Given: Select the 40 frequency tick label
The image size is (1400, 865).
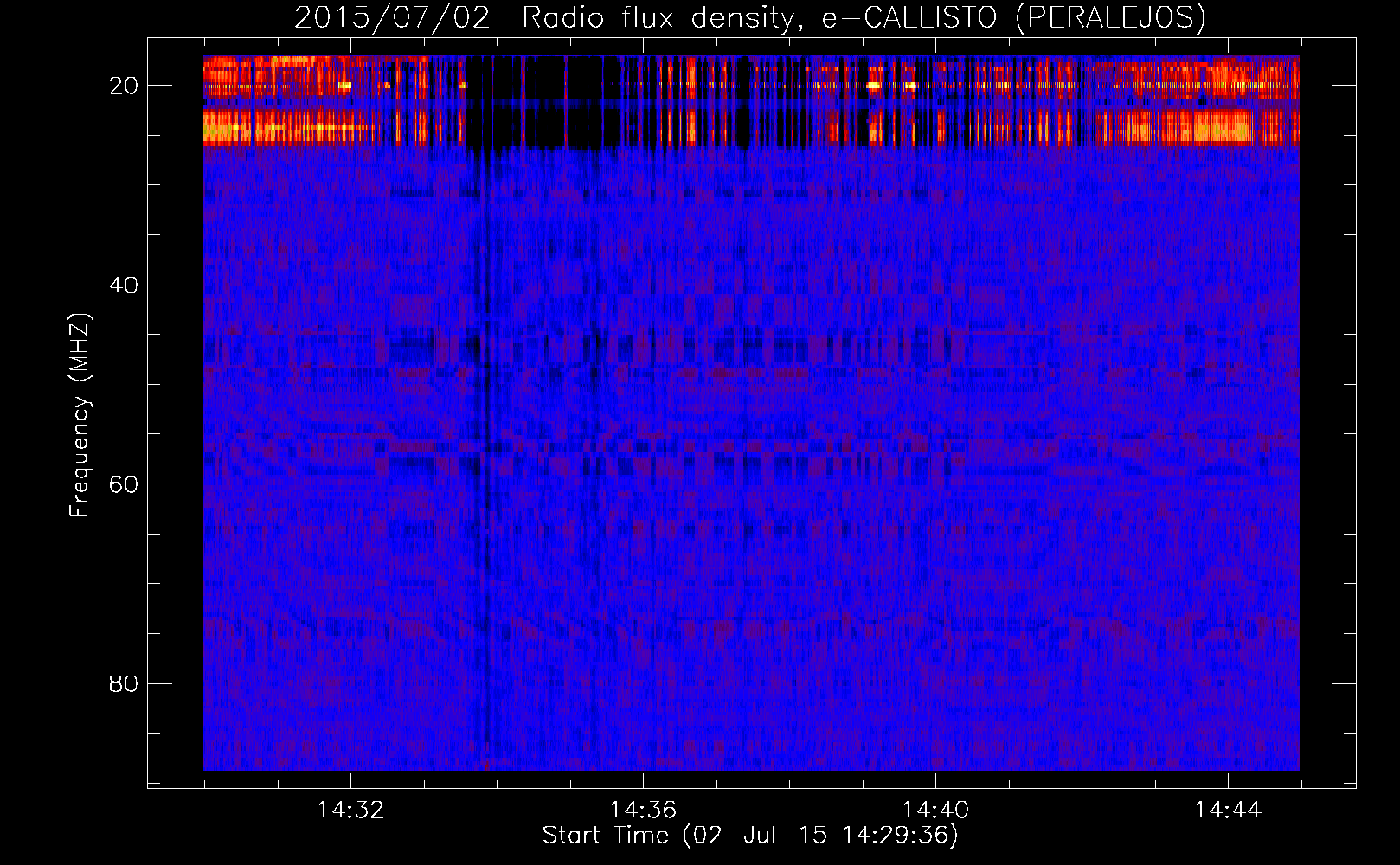Looking at the screenshot, I should (x=124, y=285).
